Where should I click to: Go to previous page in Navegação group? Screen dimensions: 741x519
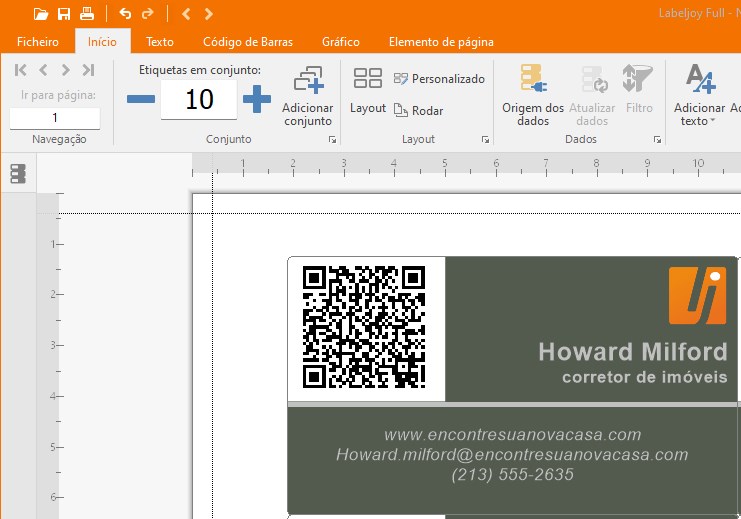(43, 70)
